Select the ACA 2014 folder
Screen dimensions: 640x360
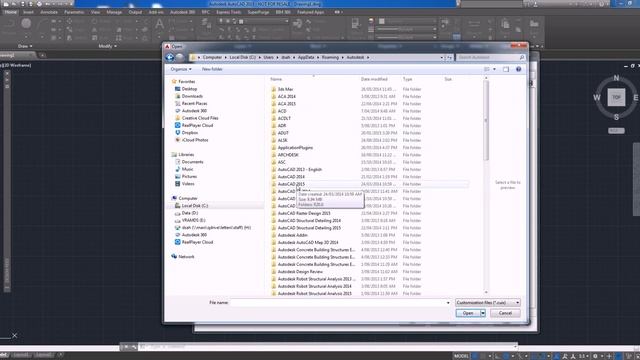pos(287,97)
